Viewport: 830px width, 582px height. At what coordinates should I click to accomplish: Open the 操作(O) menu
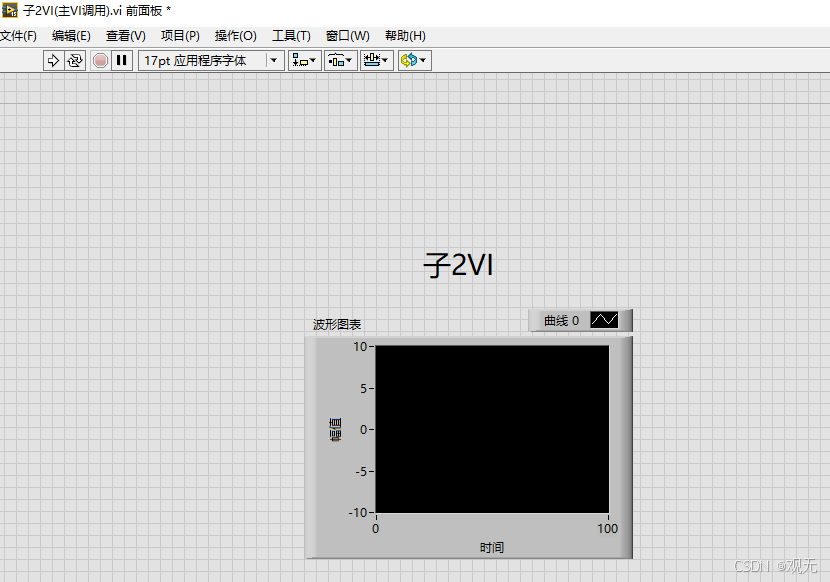235,34
